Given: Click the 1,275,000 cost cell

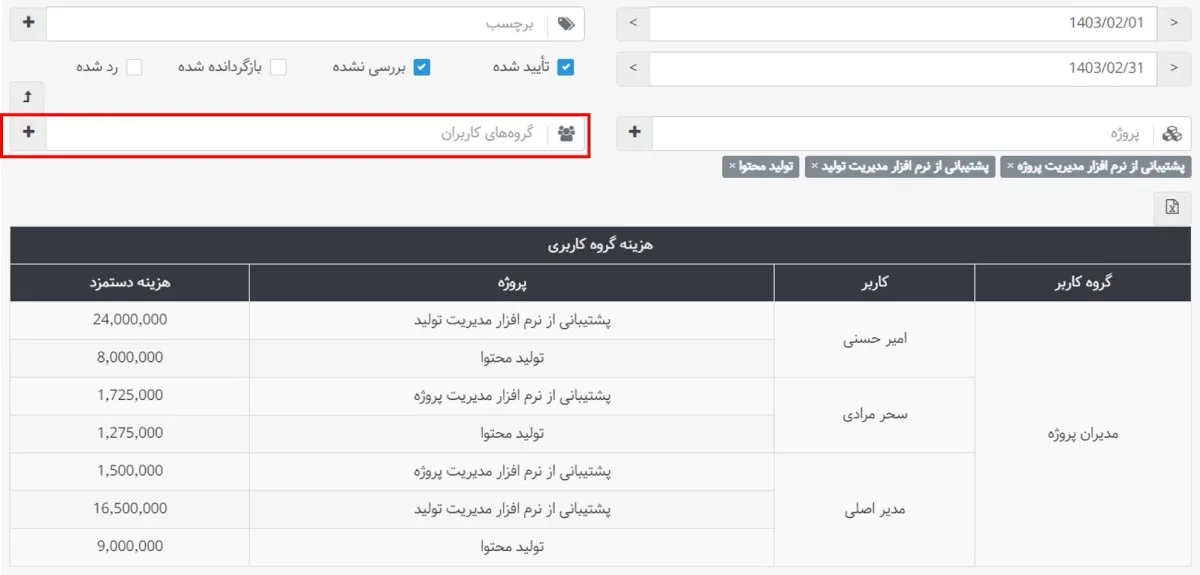Looking at the screenshot, I should coord(130,434).
